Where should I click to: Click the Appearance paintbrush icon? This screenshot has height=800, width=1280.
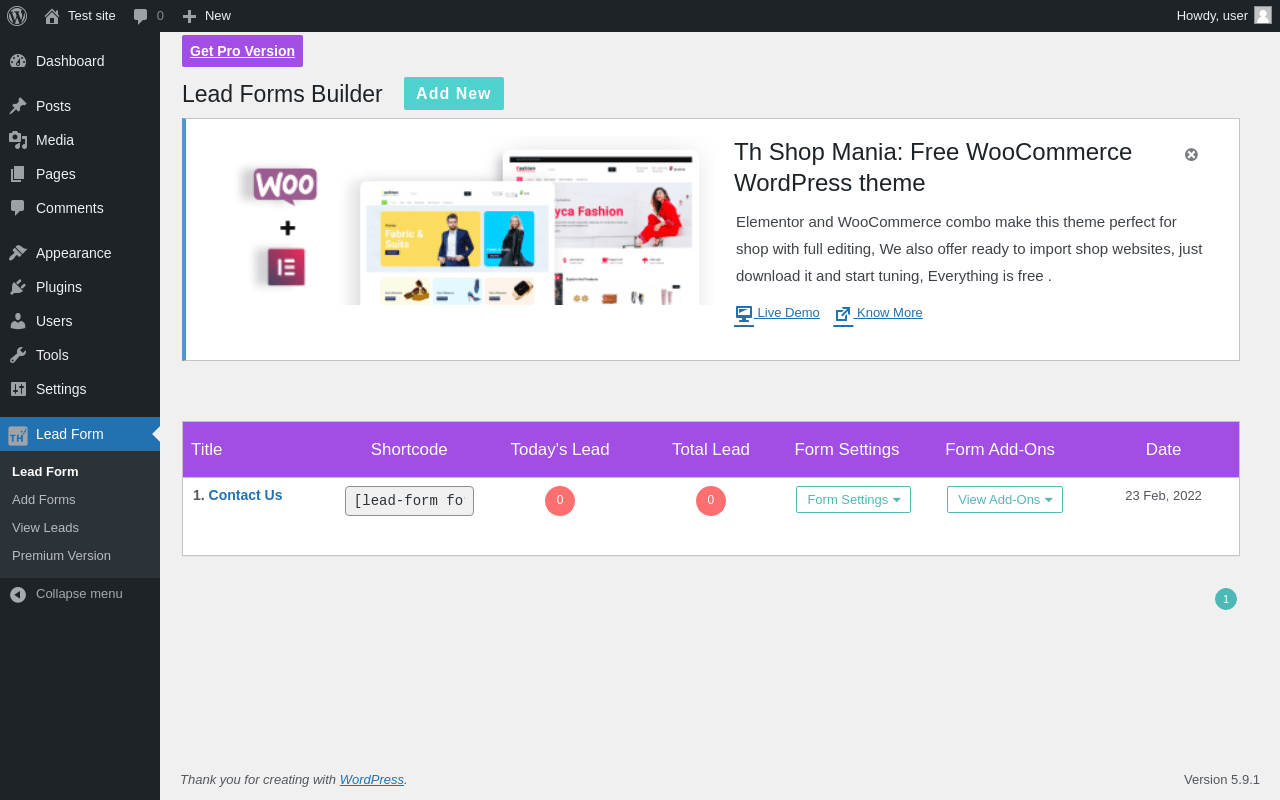18,253
